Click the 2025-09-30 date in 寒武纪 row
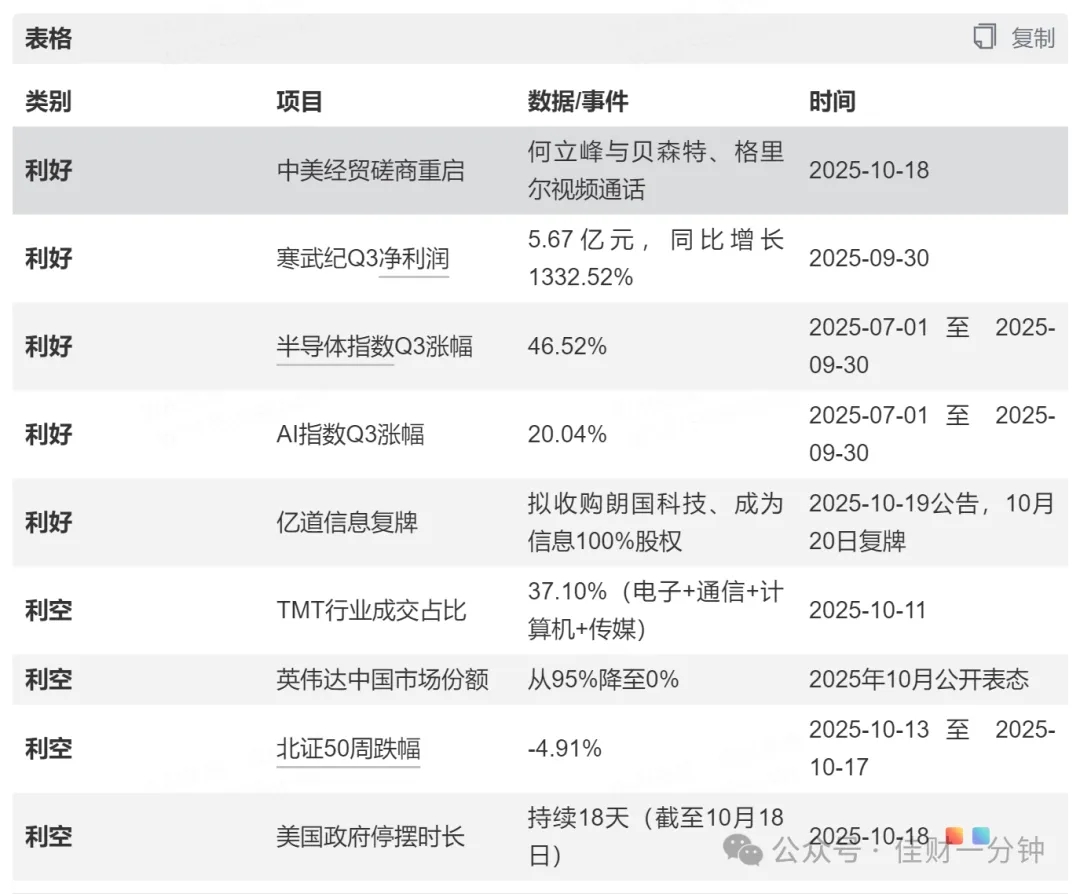The width and height of the screenshot is (1080, 894). pos(869,258)
